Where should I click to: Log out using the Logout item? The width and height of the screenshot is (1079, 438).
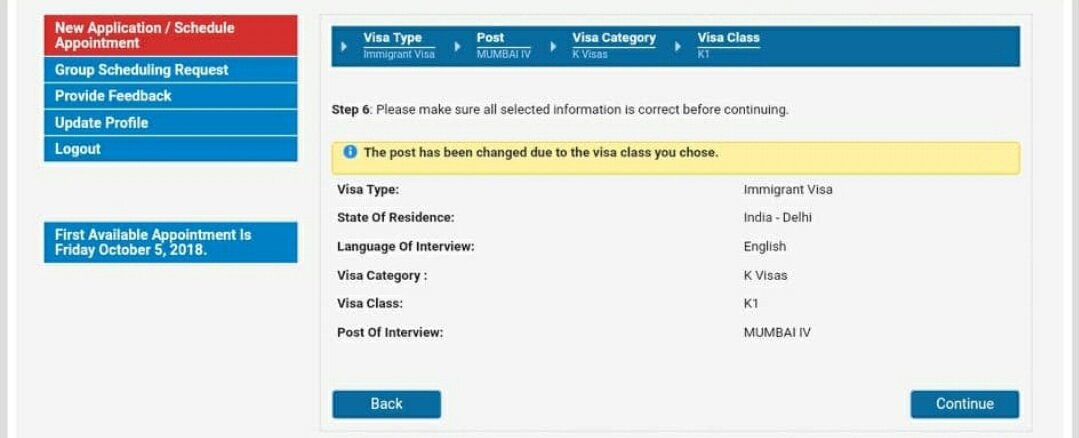(x=171, y=149)
